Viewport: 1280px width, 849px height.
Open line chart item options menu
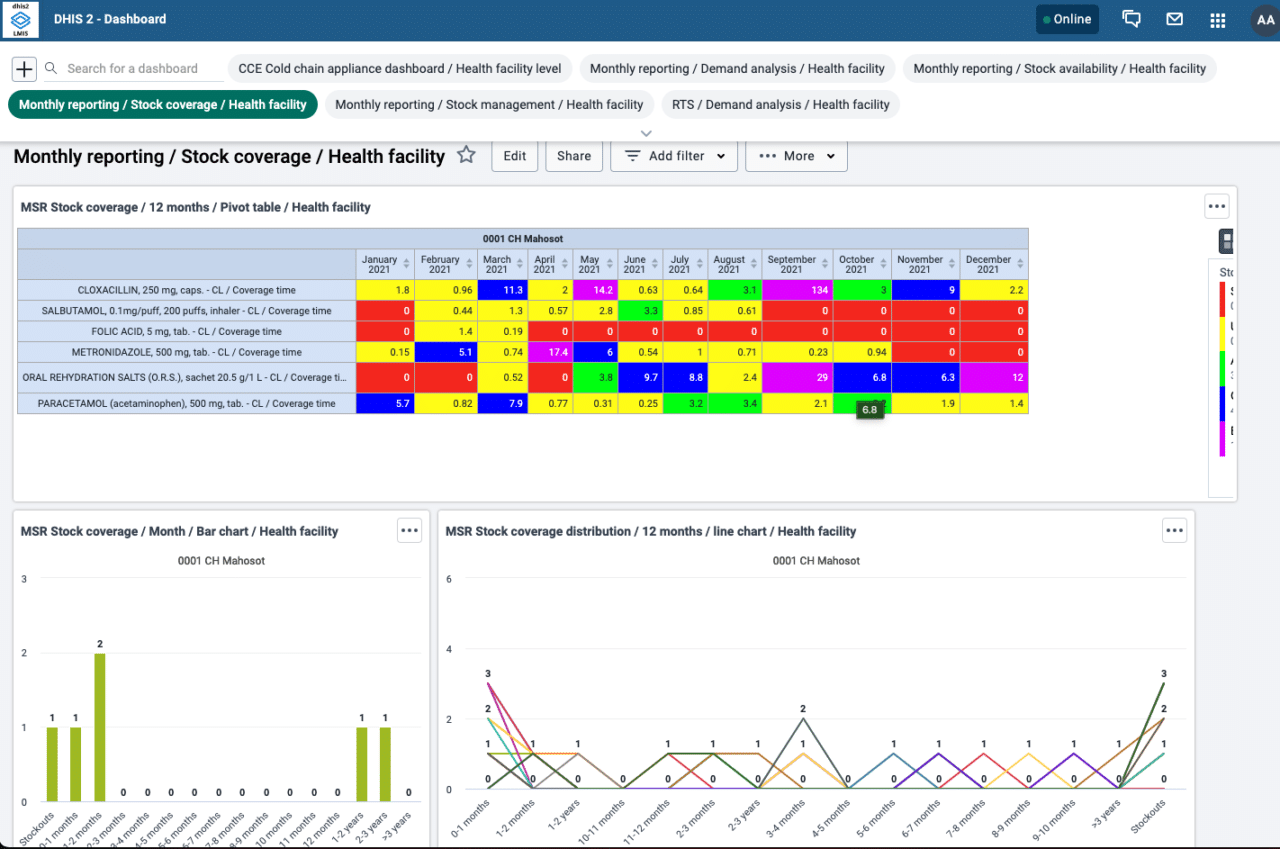tap(1174, 530)
